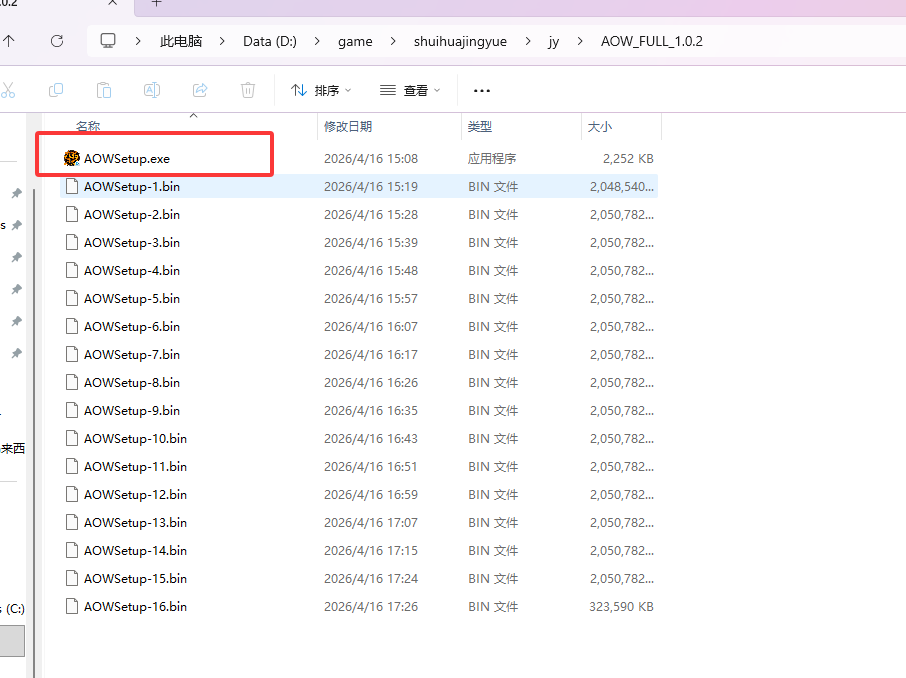Click the Paste icon
The height and width of the screenshot is (678, 906).
104,90
